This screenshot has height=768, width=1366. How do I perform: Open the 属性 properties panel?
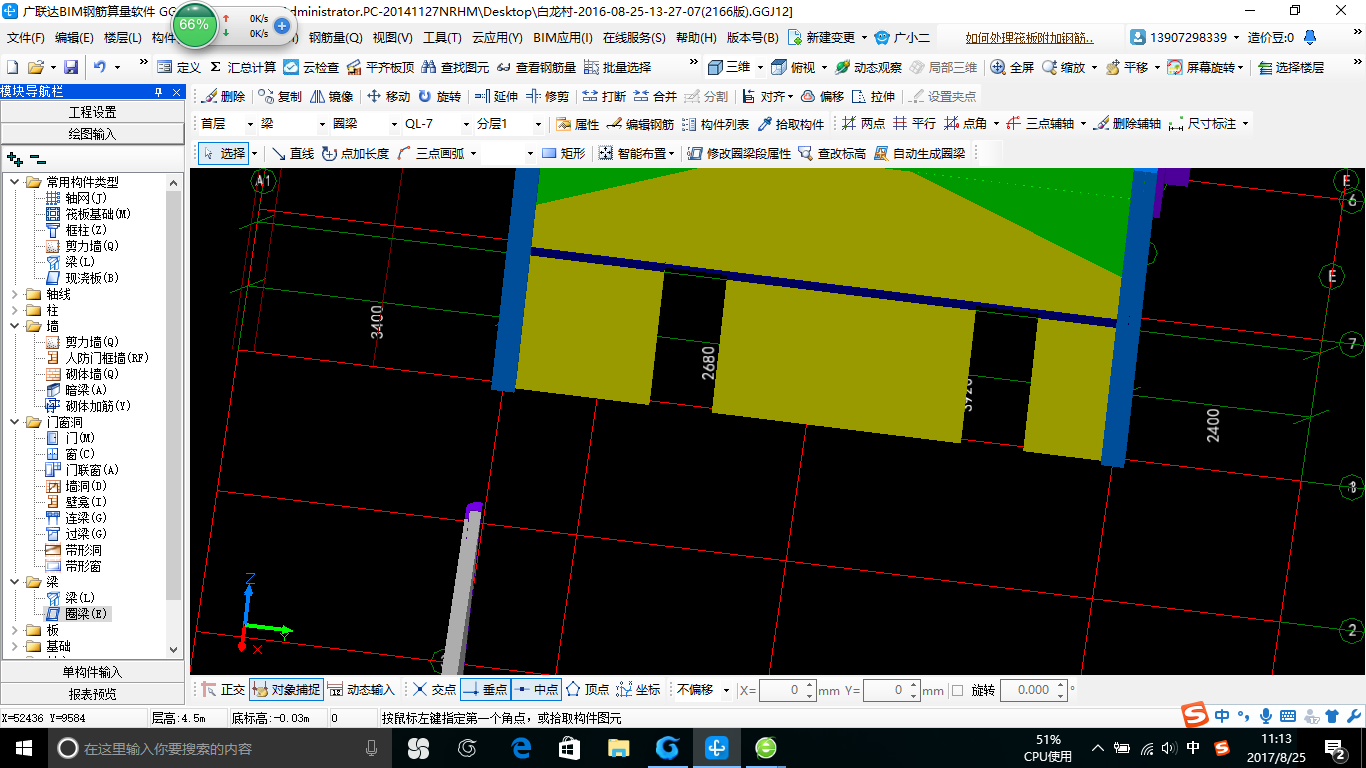click(x=577, y=124)
